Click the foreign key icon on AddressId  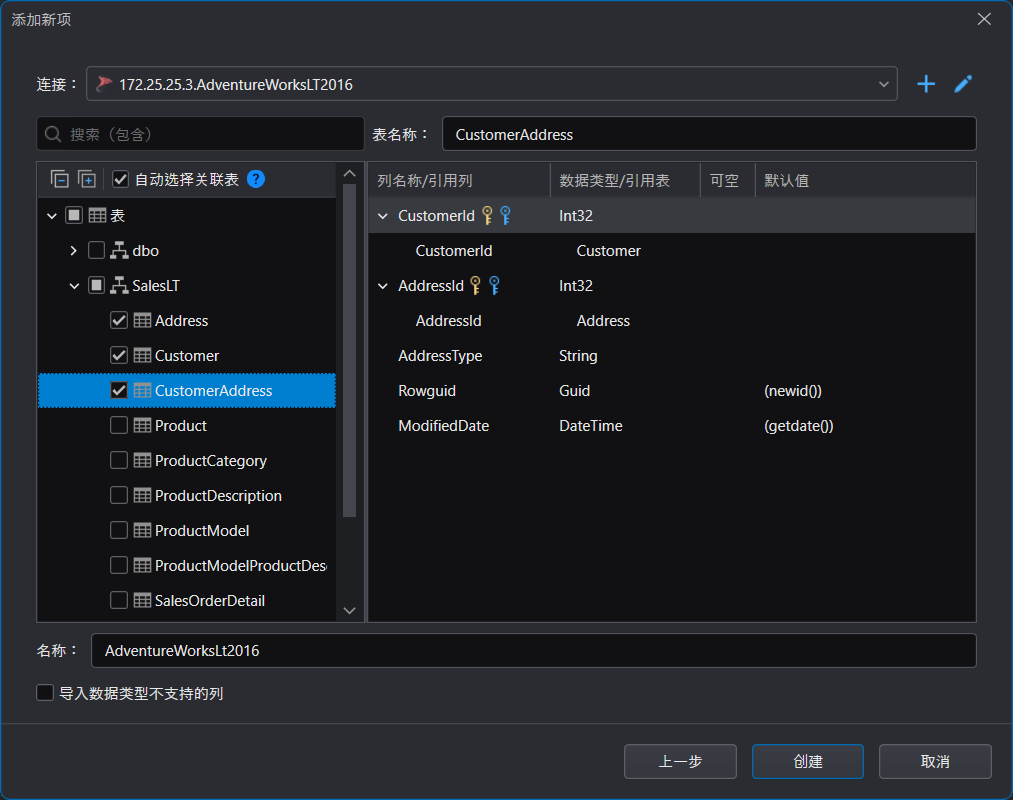coord(494,285)
